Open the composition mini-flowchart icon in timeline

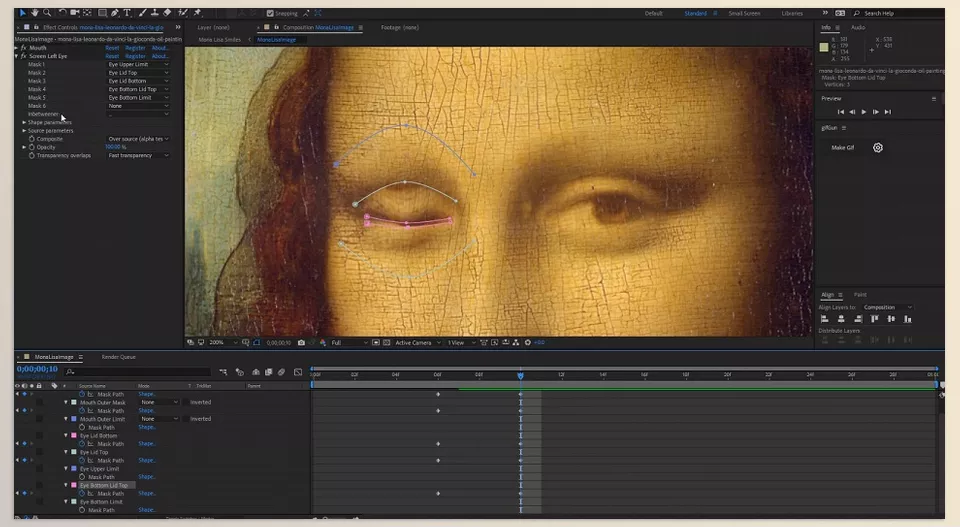(223, 372)
